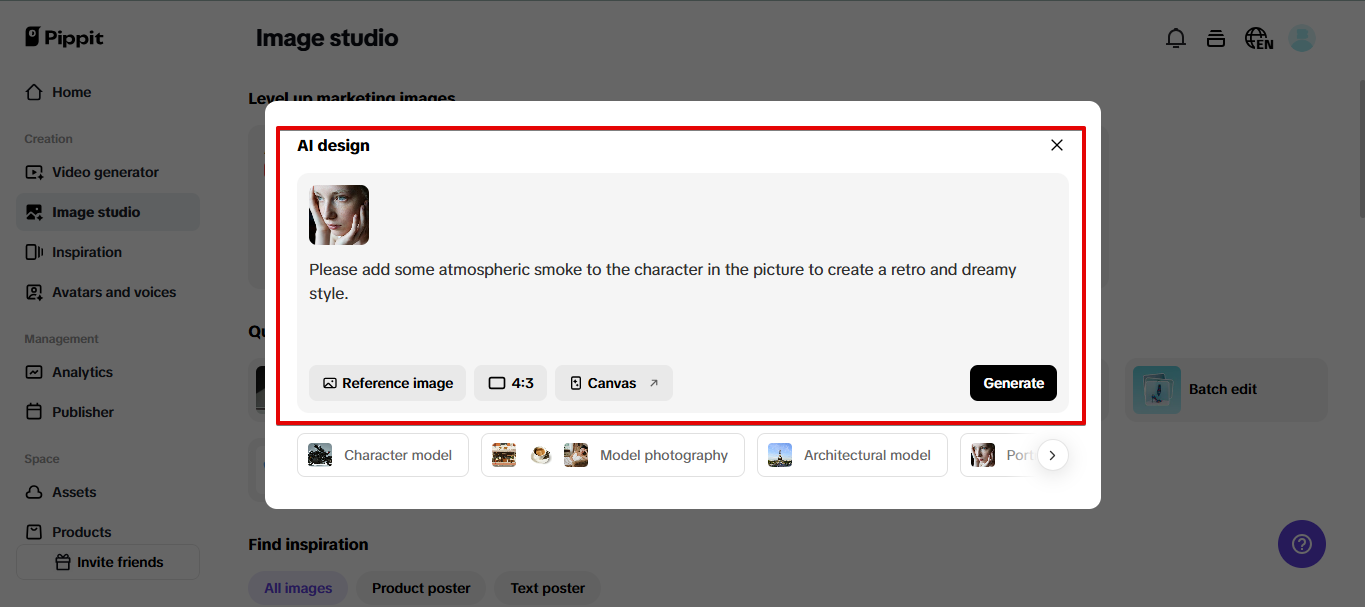Open the EN language globe icon
This screenshot has width=1365, height=607.
point(1257,37)
